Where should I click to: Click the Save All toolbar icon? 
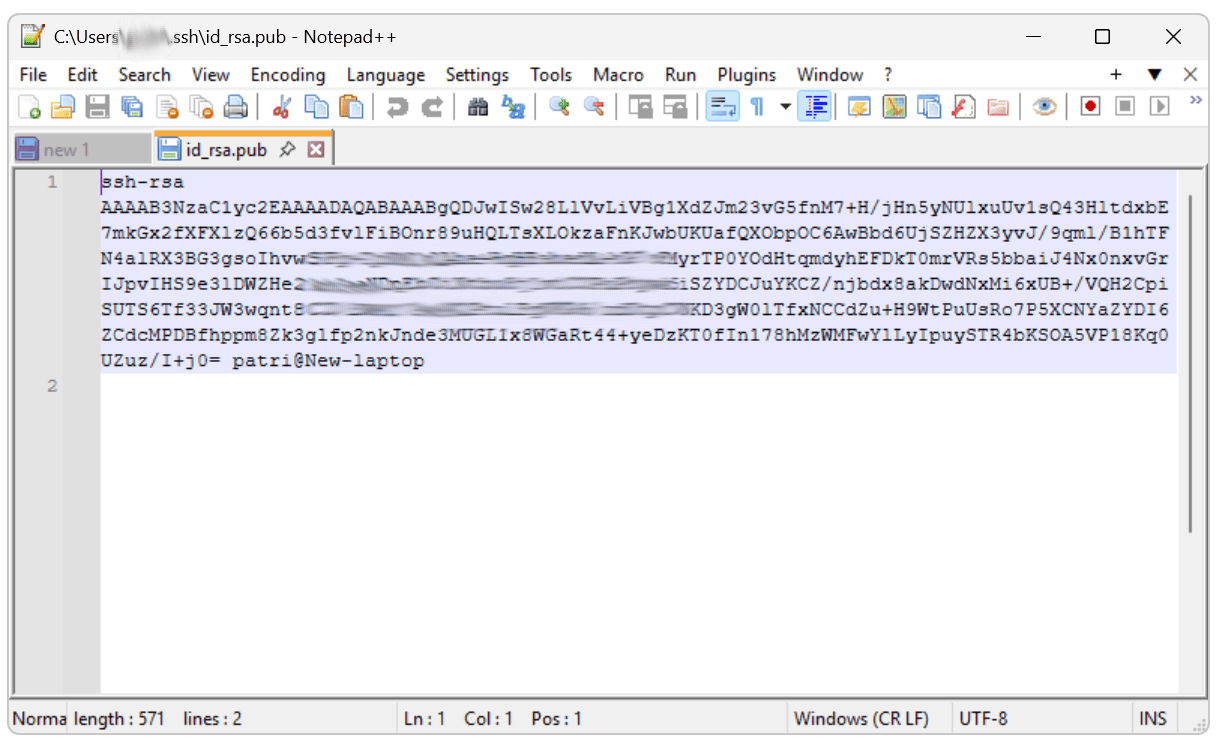coord(132,106)
